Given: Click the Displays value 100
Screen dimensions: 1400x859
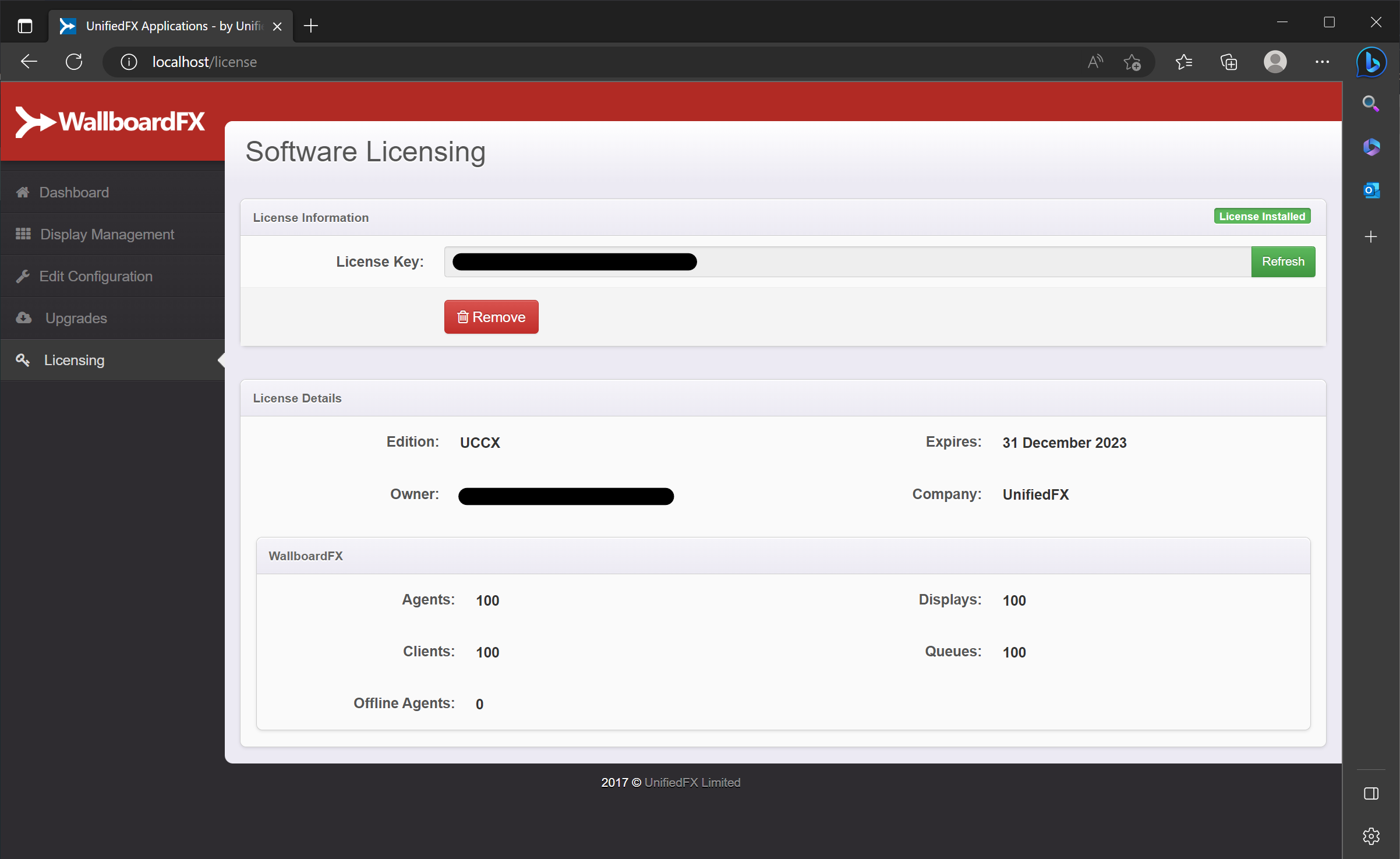Looking at the screenshot, I should [1014, 600].
